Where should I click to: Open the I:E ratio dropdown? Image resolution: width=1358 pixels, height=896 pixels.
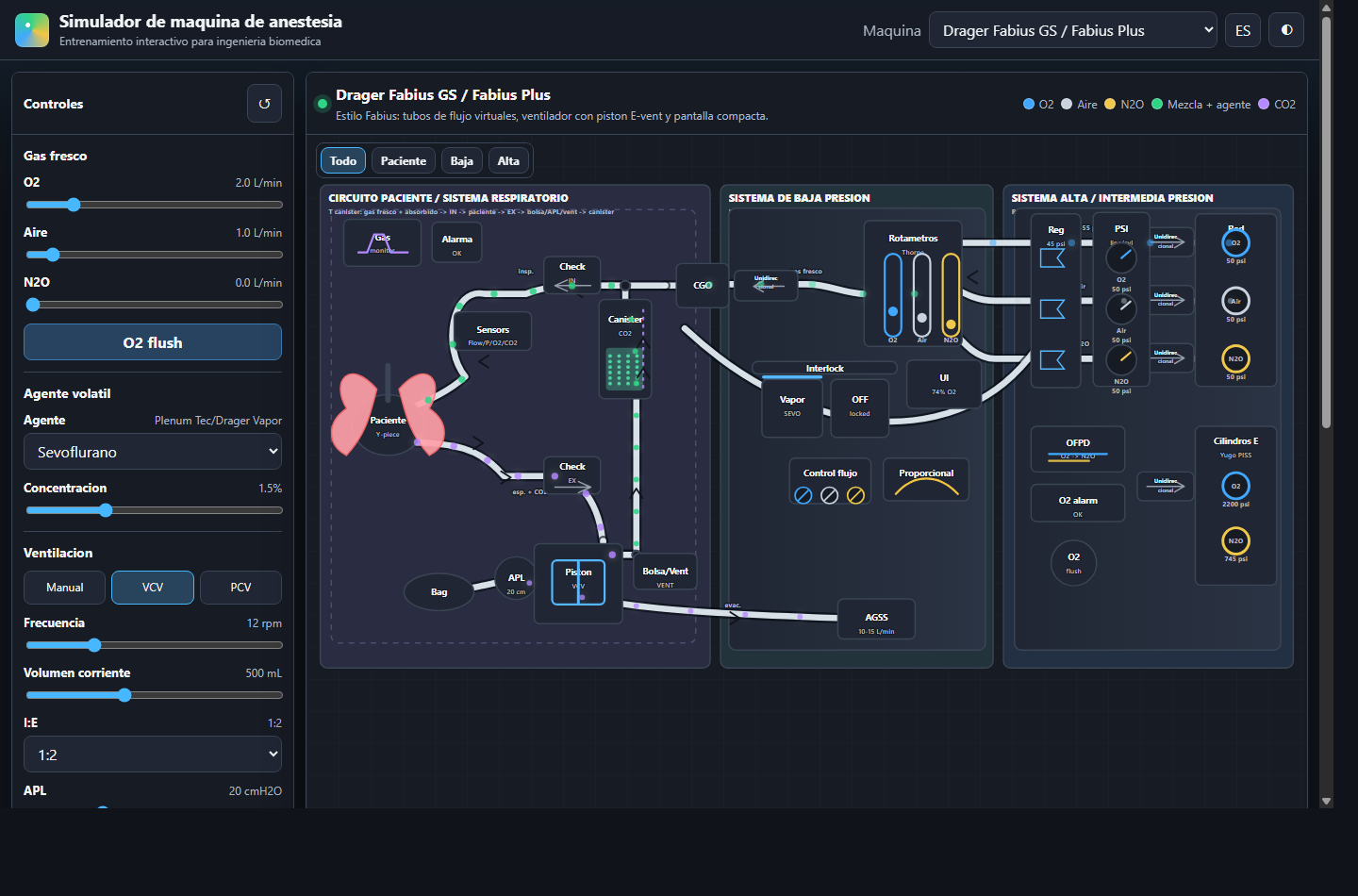(153, 755)
